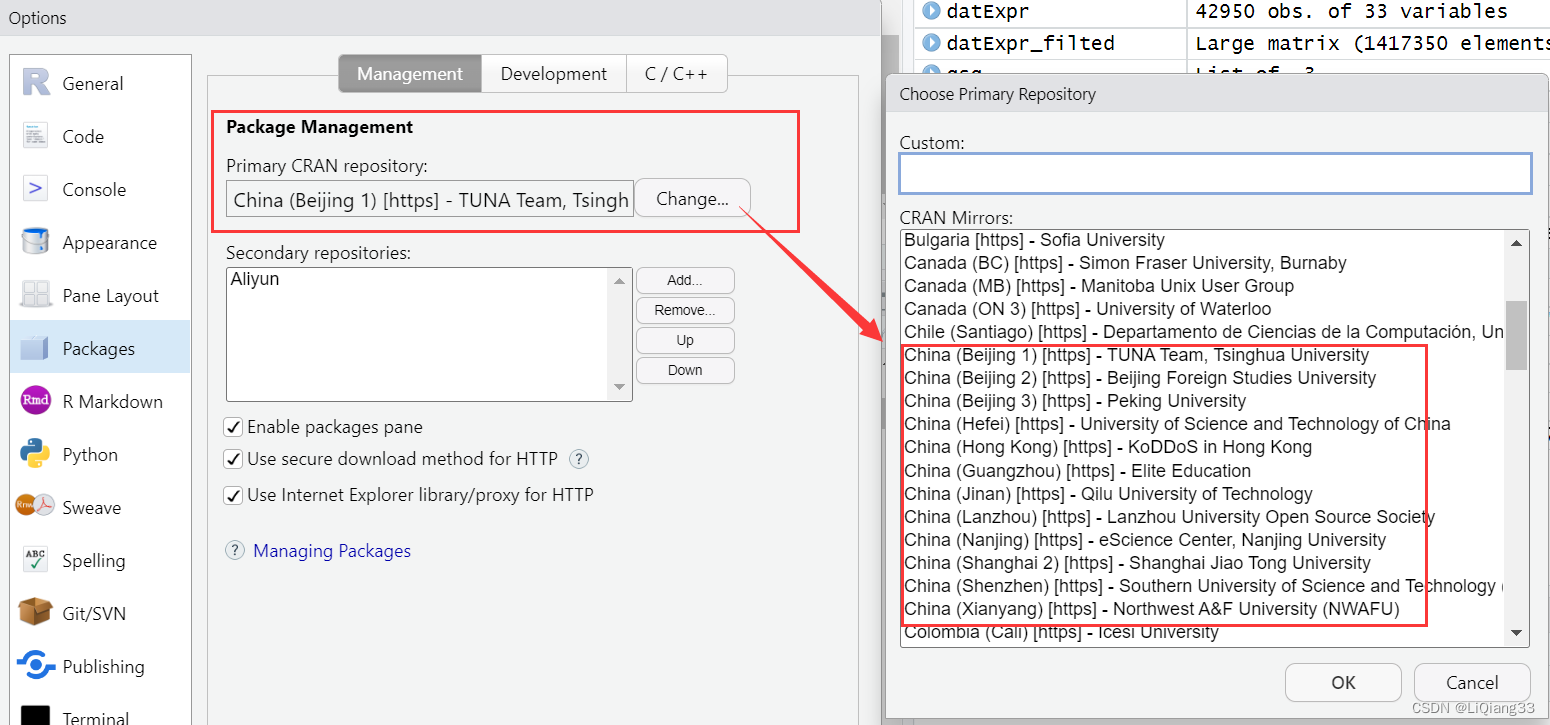The height and width of the screenshot is (725, 1550).
Task: Open the Pane Layout options section
Action: coord(100,296)
